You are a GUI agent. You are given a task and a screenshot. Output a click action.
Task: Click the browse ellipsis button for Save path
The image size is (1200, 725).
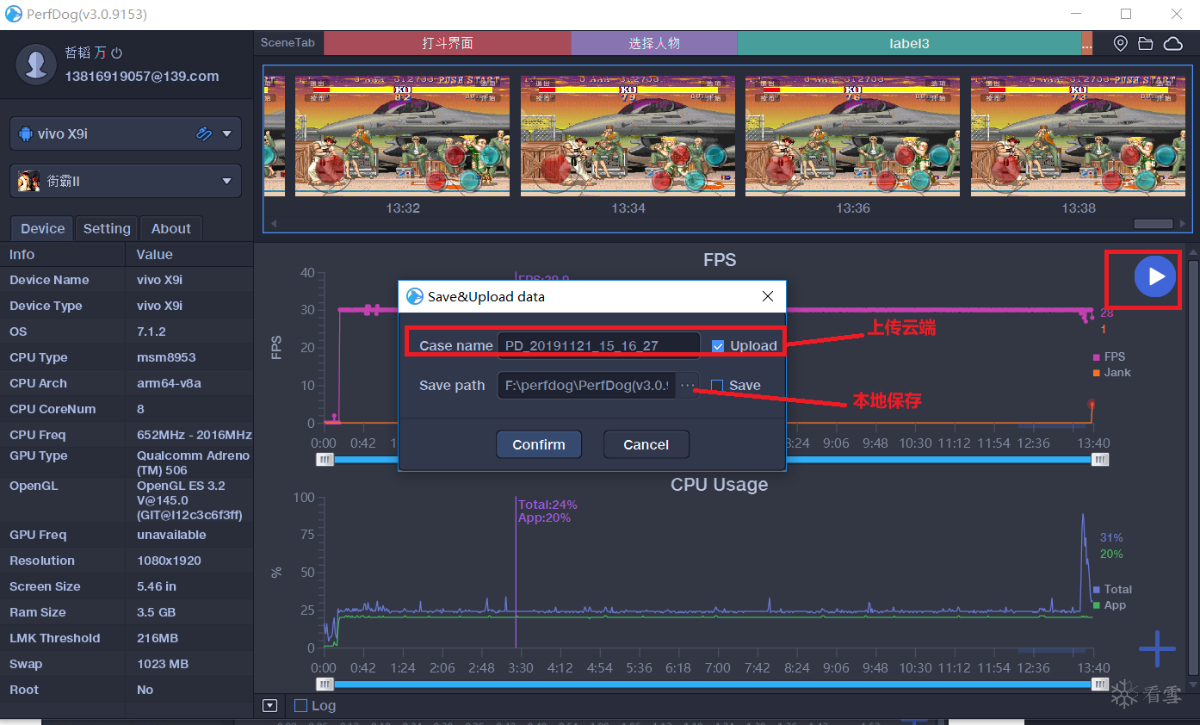[x=687, y=385]
